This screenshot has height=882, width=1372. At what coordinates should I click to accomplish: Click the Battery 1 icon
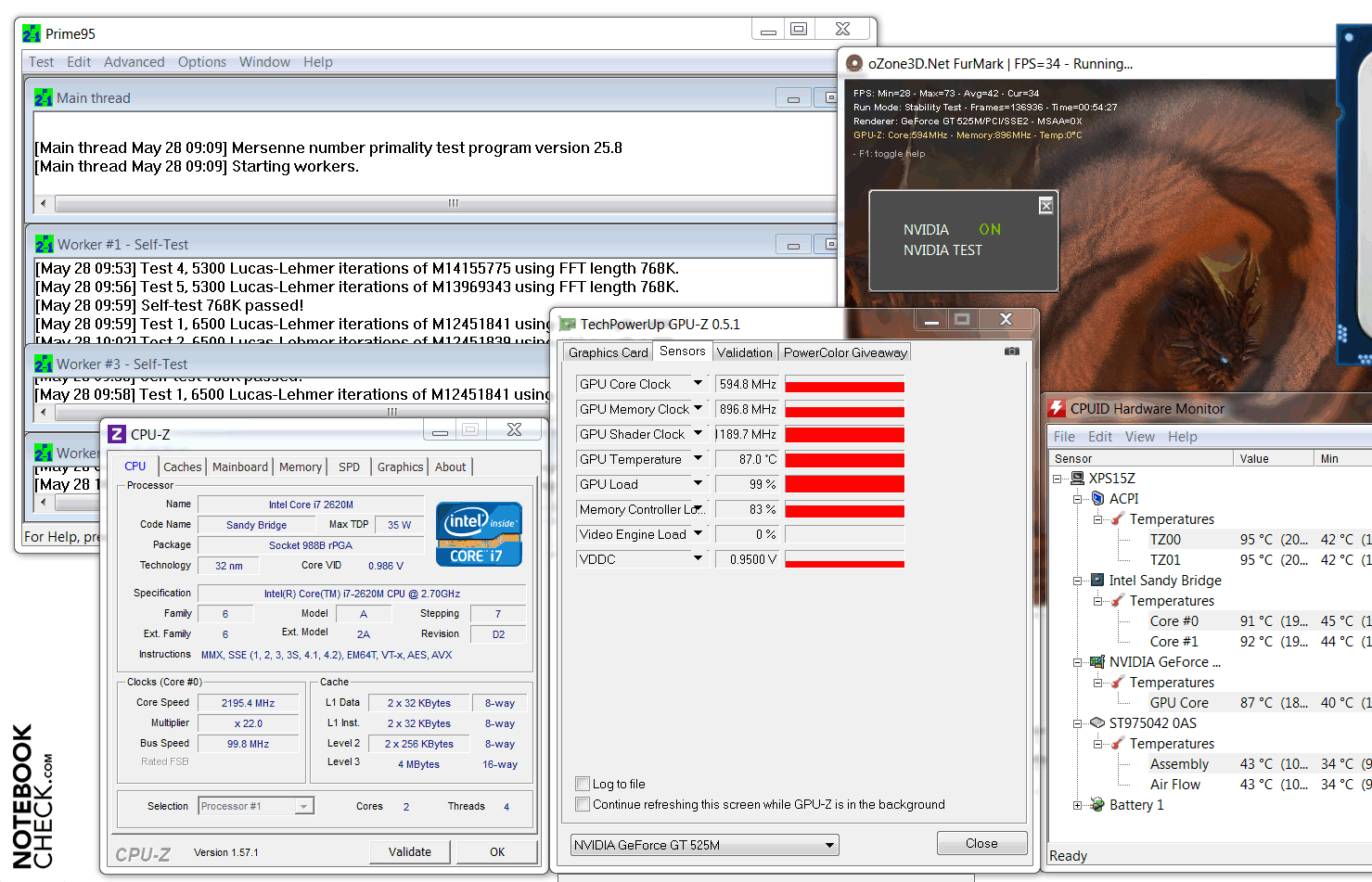coord(1098,805)
